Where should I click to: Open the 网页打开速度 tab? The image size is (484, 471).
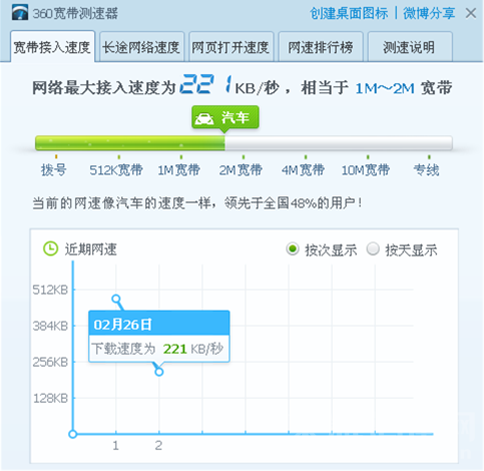(x=231, y=47)
